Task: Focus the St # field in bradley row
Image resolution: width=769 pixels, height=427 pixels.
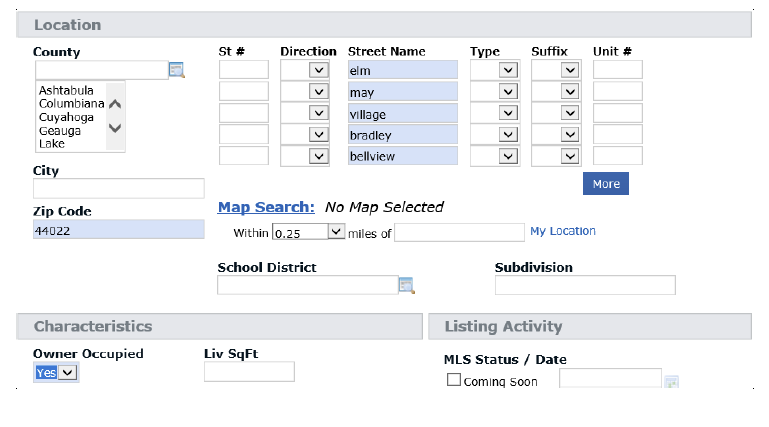Action: (x=244, y=135)
